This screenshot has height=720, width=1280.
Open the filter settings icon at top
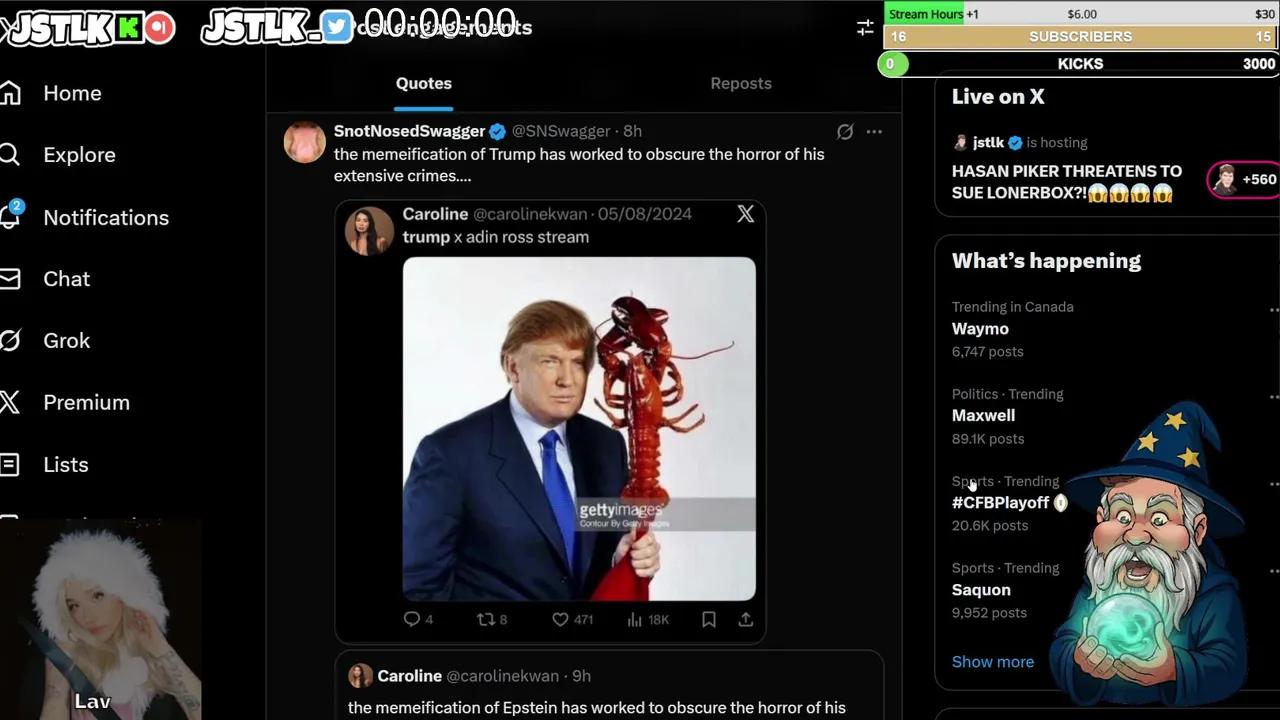point(865,28)
